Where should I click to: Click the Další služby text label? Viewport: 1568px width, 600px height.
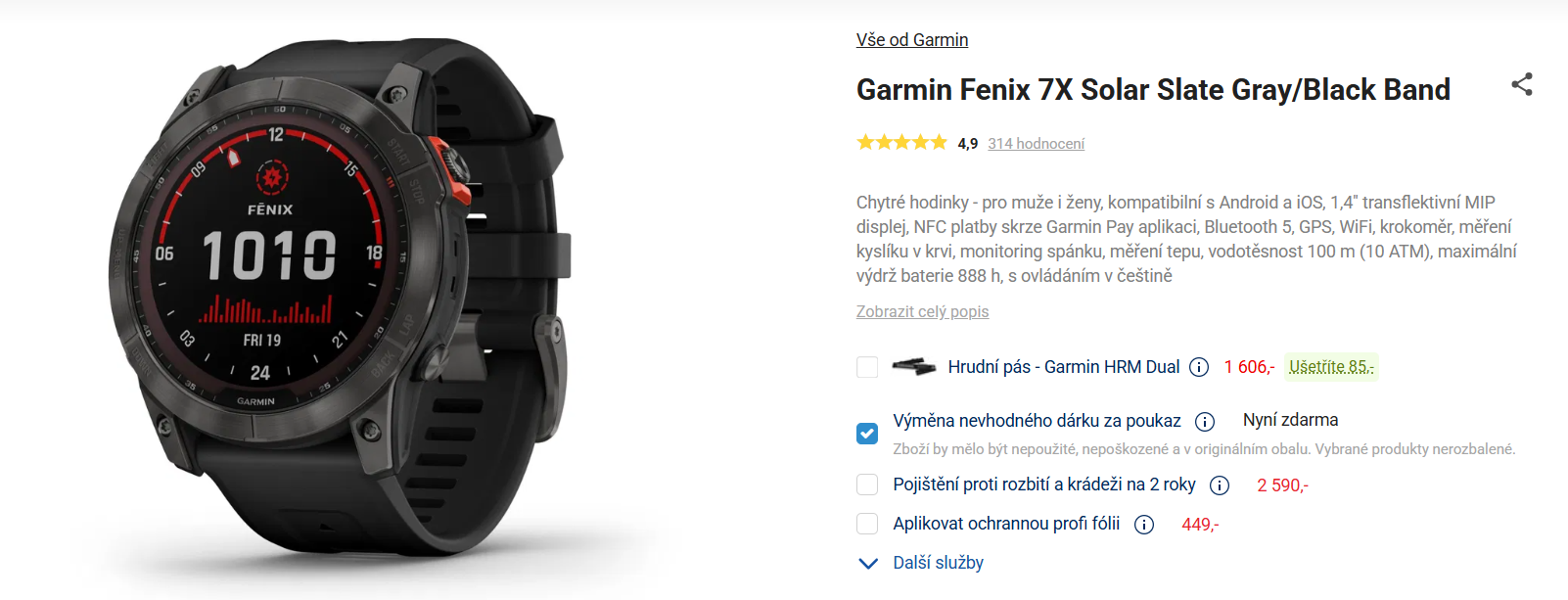click(938, 563)
